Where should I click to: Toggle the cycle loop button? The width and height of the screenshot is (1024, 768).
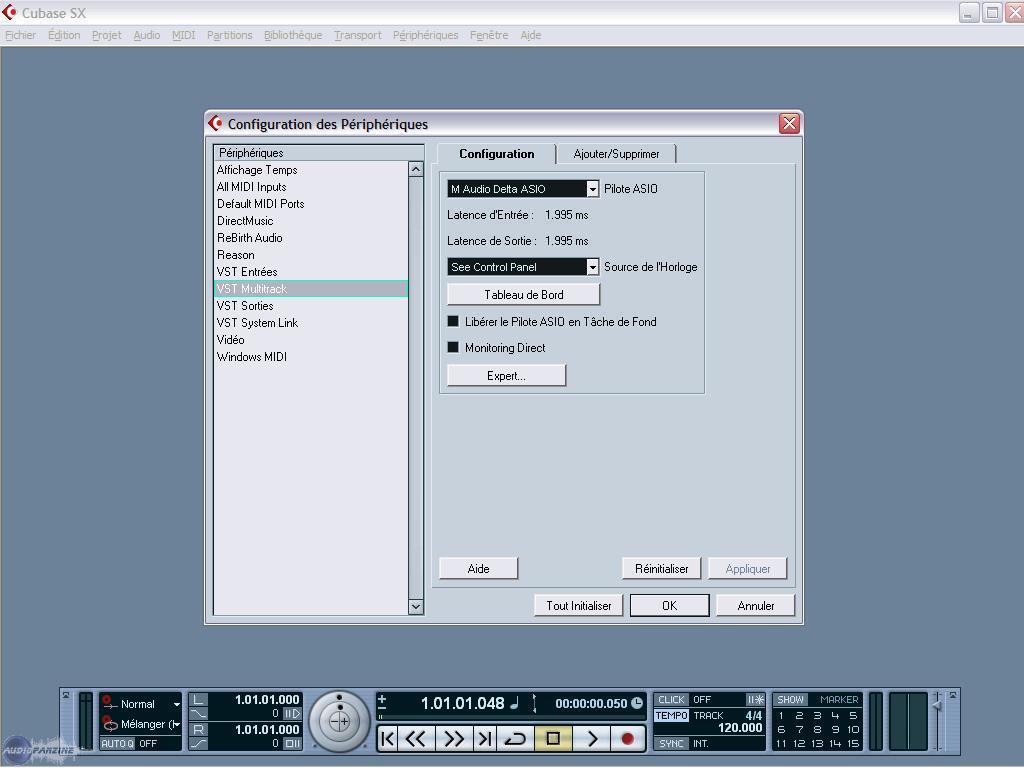(516, 739)
